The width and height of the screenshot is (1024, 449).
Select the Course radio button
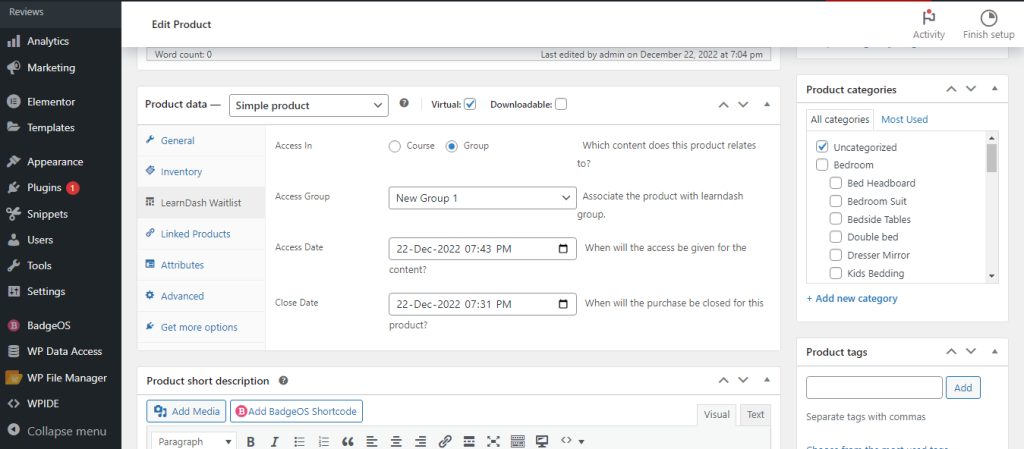click(394, 146)
